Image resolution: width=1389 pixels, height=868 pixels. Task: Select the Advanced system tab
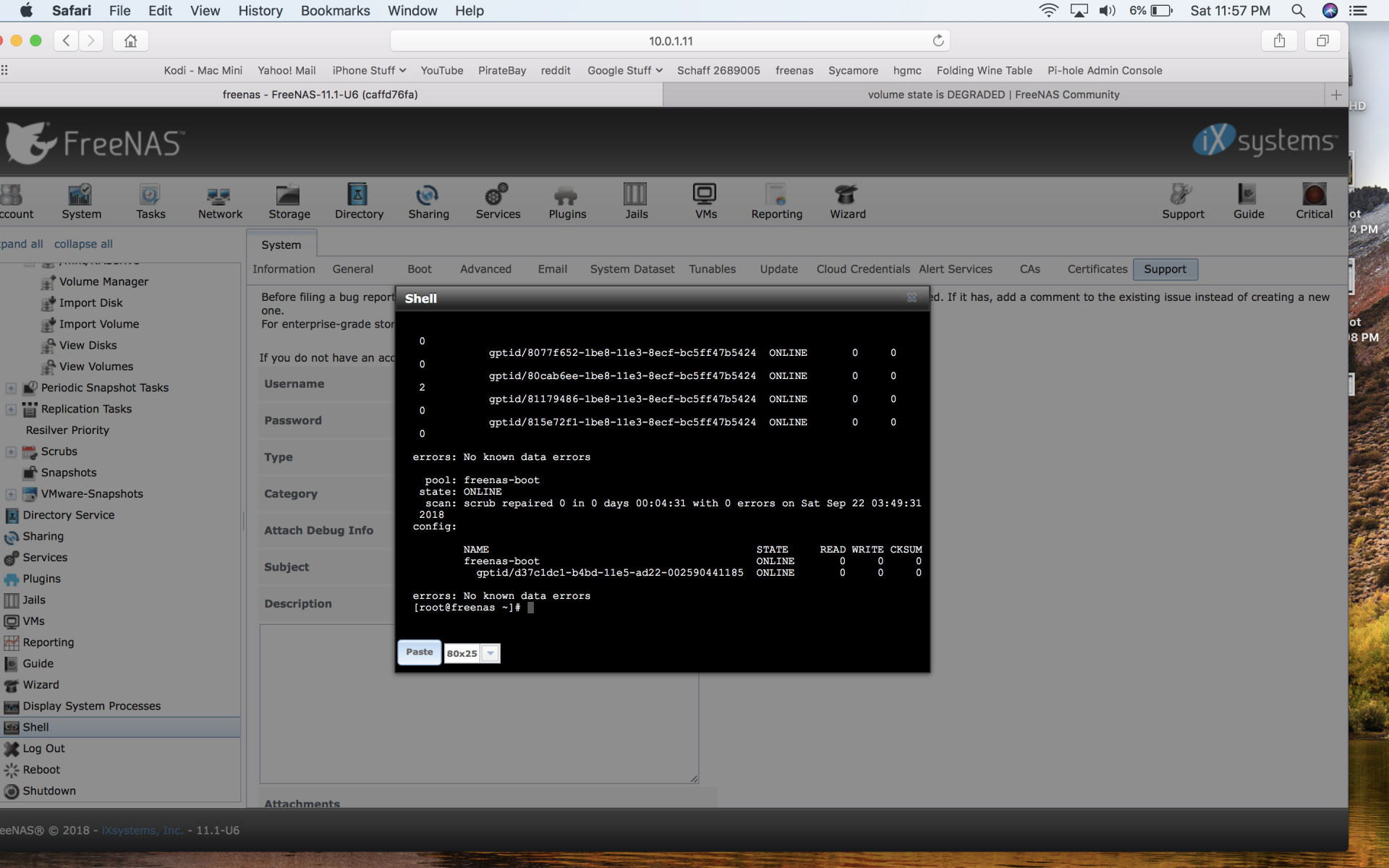tap(485, 269)
